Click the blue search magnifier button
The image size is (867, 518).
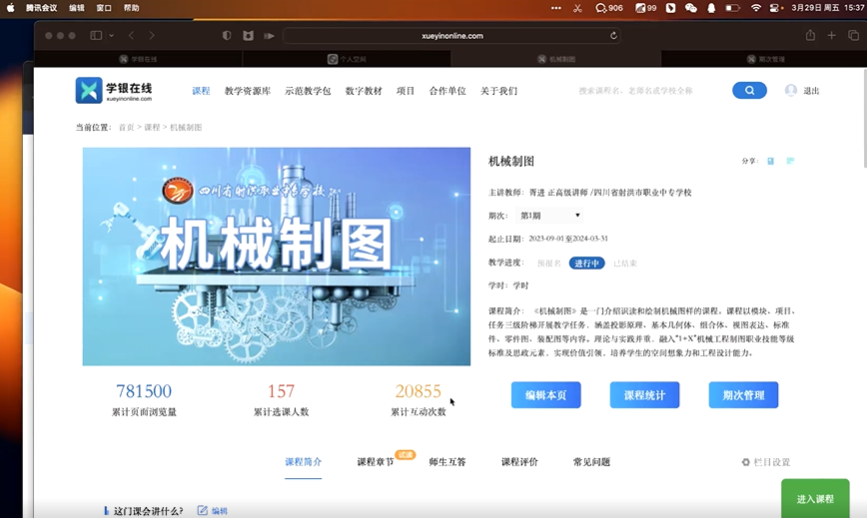[749, 90]
